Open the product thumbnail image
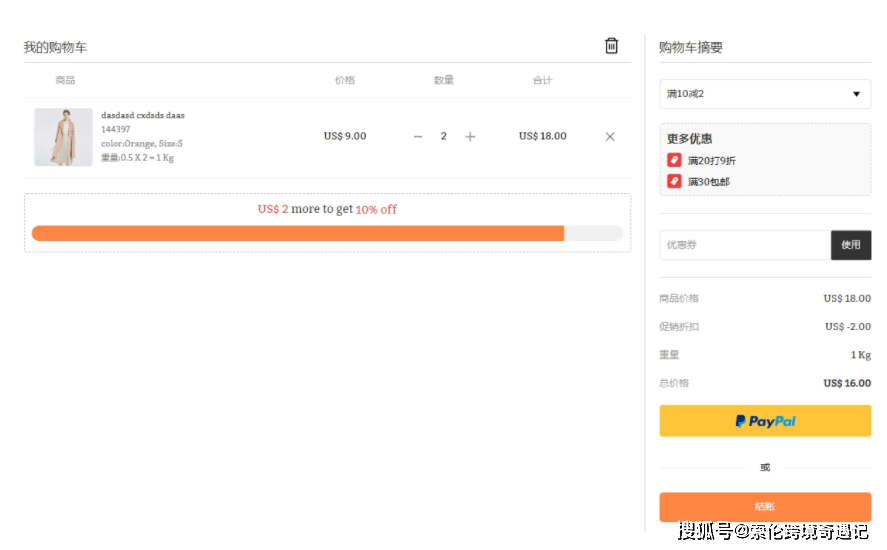 point(63,137)
